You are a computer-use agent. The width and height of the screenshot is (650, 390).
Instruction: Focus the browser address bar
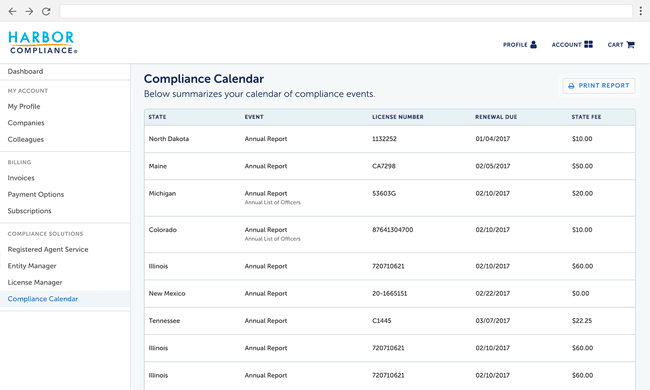click(346, 12)
